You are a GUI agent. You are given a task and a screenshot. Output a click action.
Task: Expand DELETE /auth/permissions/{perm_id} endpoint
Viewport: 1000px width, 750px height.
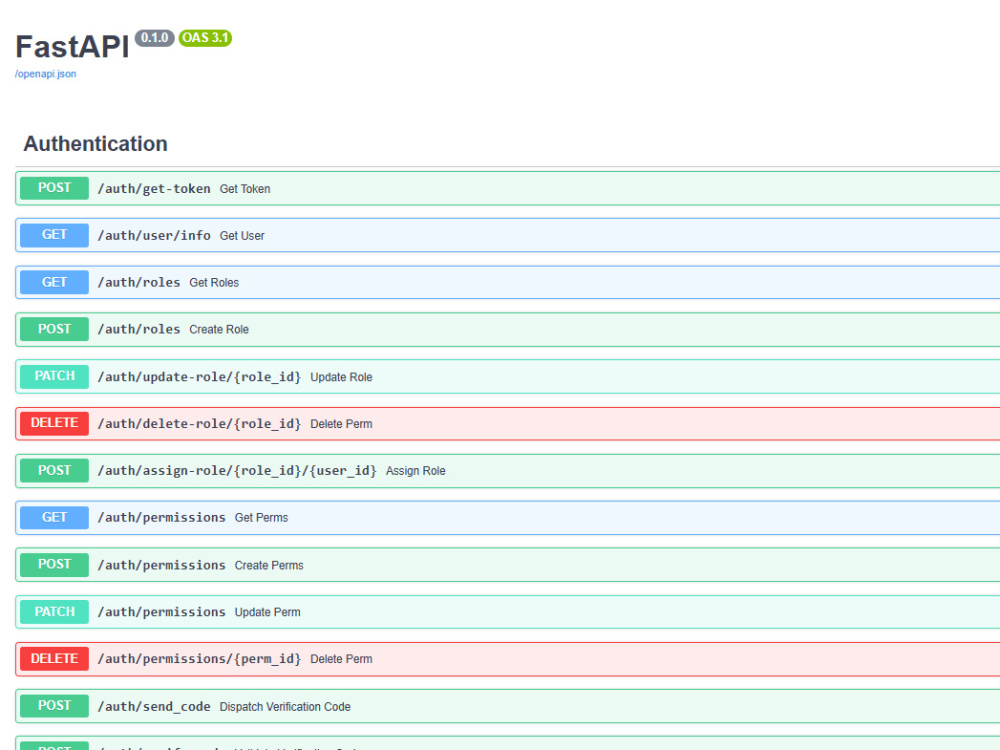tap(508, 659)
